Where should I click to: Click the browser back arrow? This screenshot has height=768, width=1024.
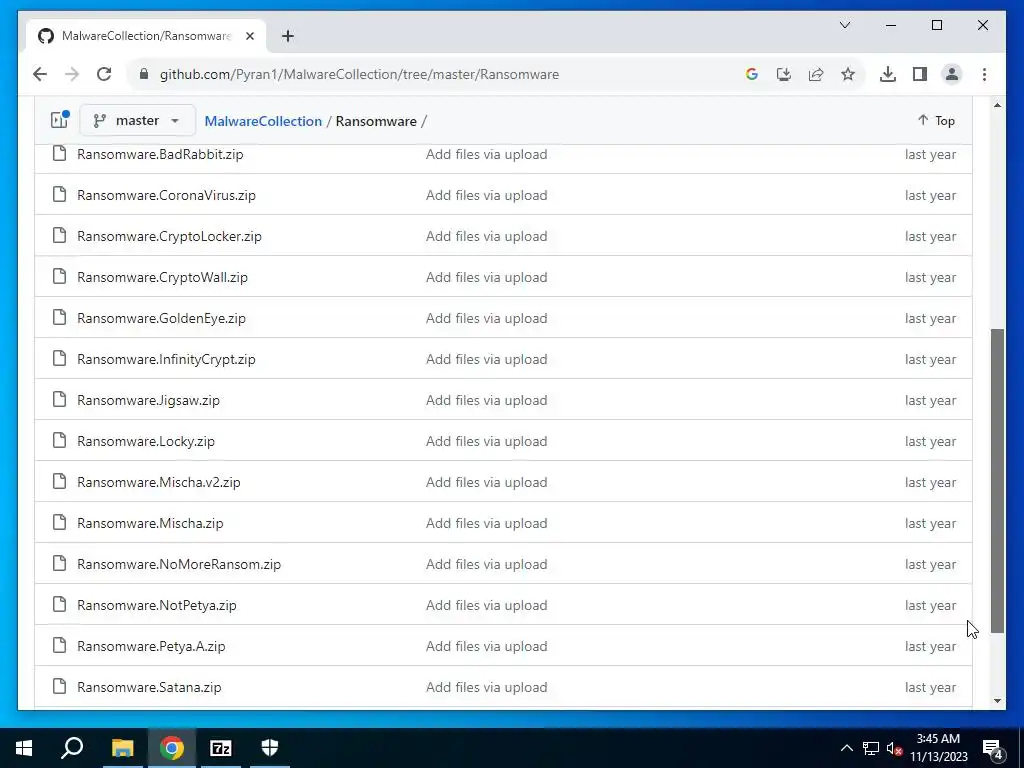pos(40,74)
